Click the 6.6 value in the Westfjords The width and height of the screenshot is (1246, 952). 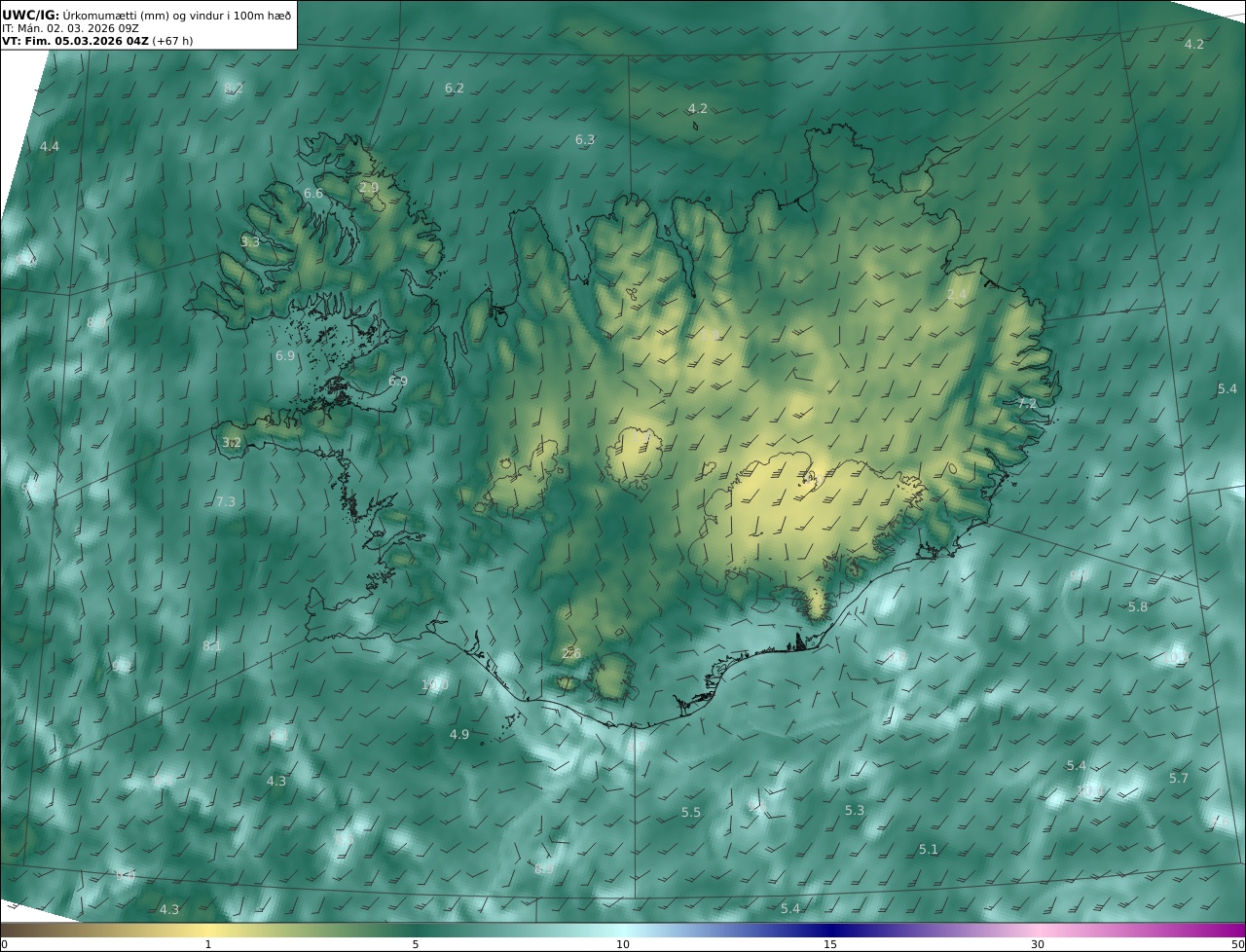pos(313,194)
